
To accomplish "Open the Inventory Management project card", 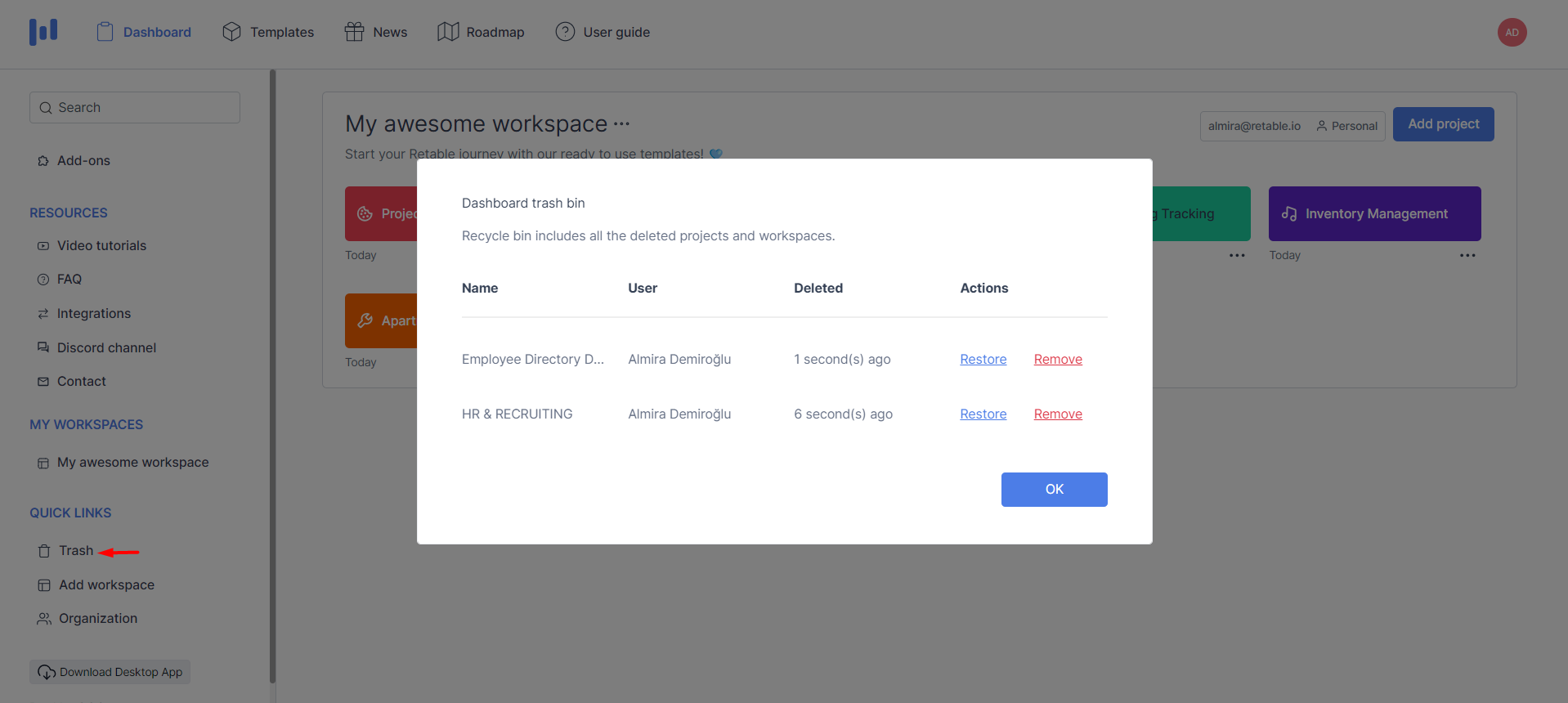I will coord(1374,214).
